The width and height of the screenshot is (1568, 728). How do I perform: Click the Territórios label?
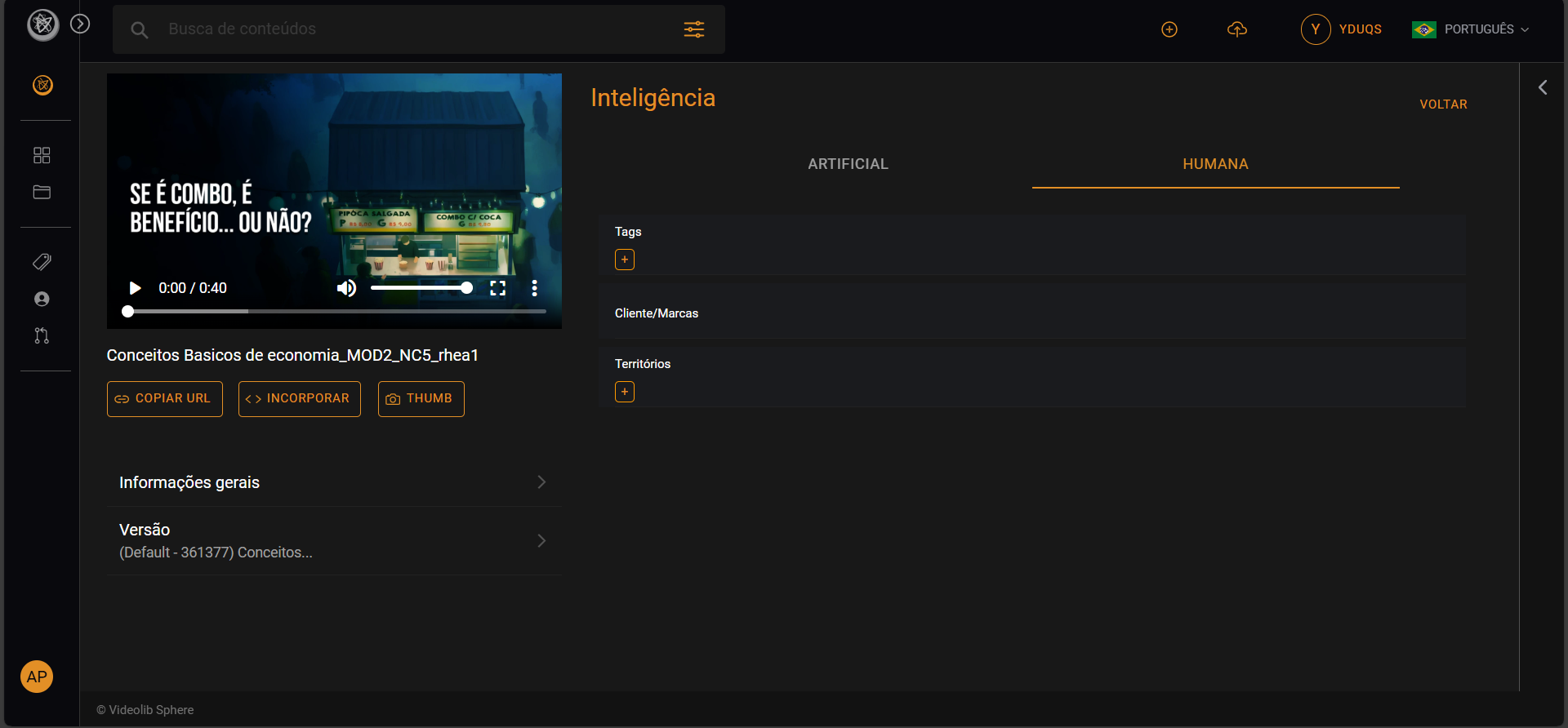point(643,364)
